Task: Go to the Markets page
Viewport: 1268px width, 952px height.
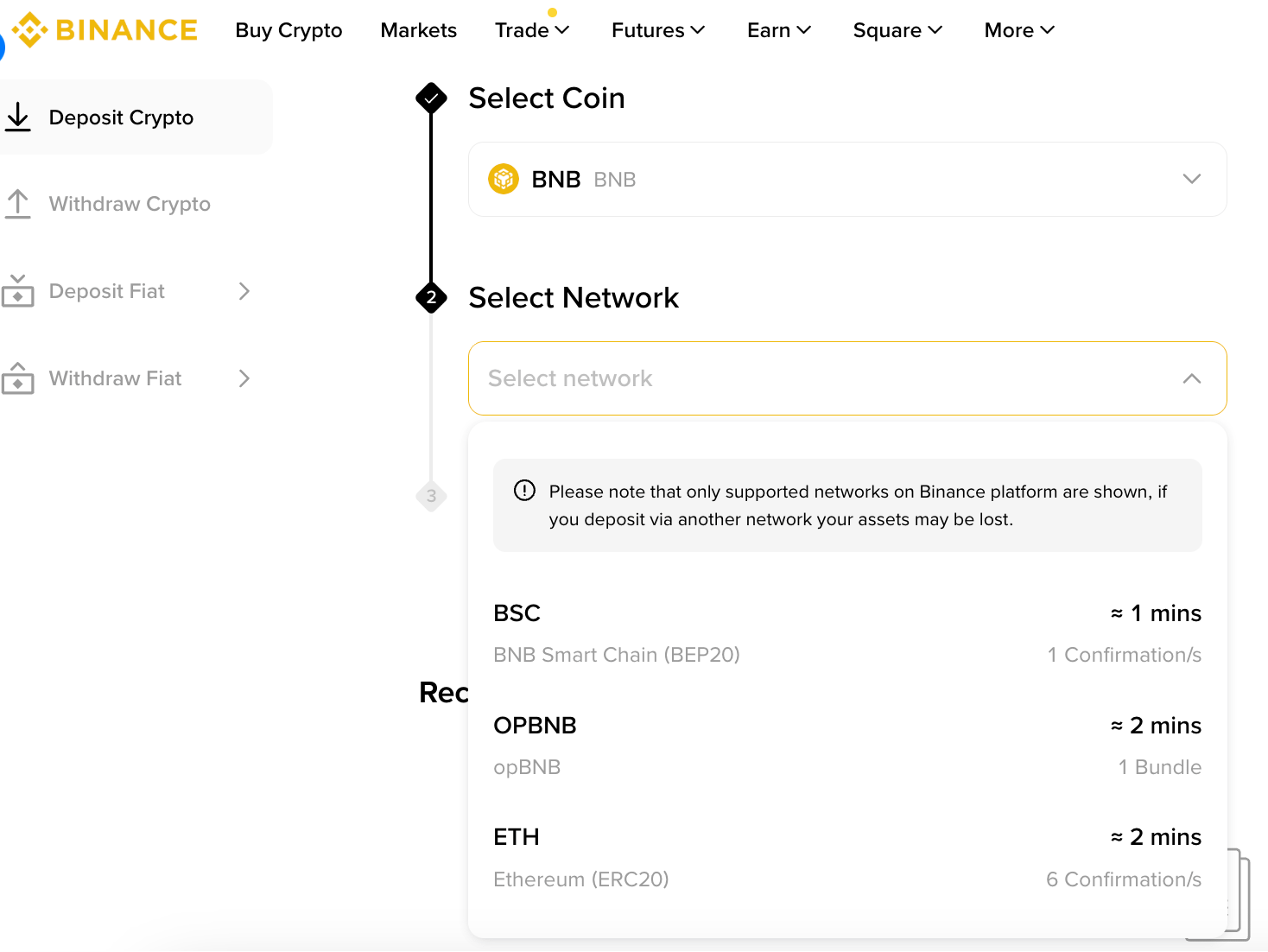Action: point(419,30)
